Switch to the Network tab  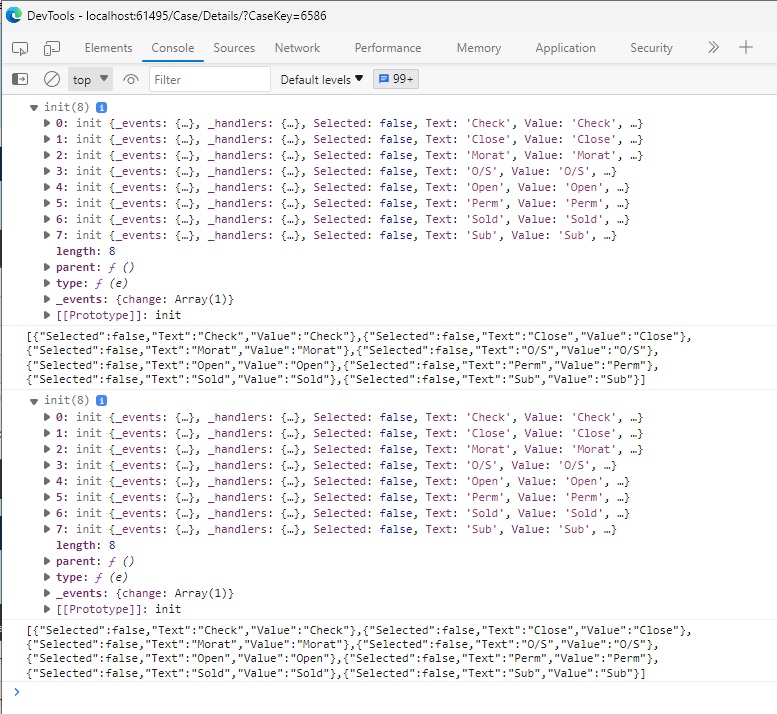coord(297,48)
